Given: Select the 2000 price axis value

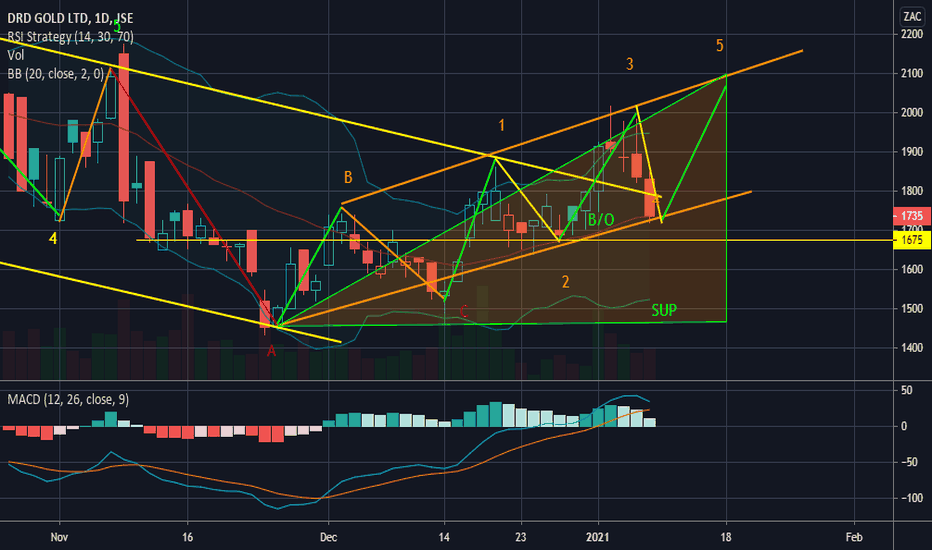Looking at the screenshot, I should point(912,112).
